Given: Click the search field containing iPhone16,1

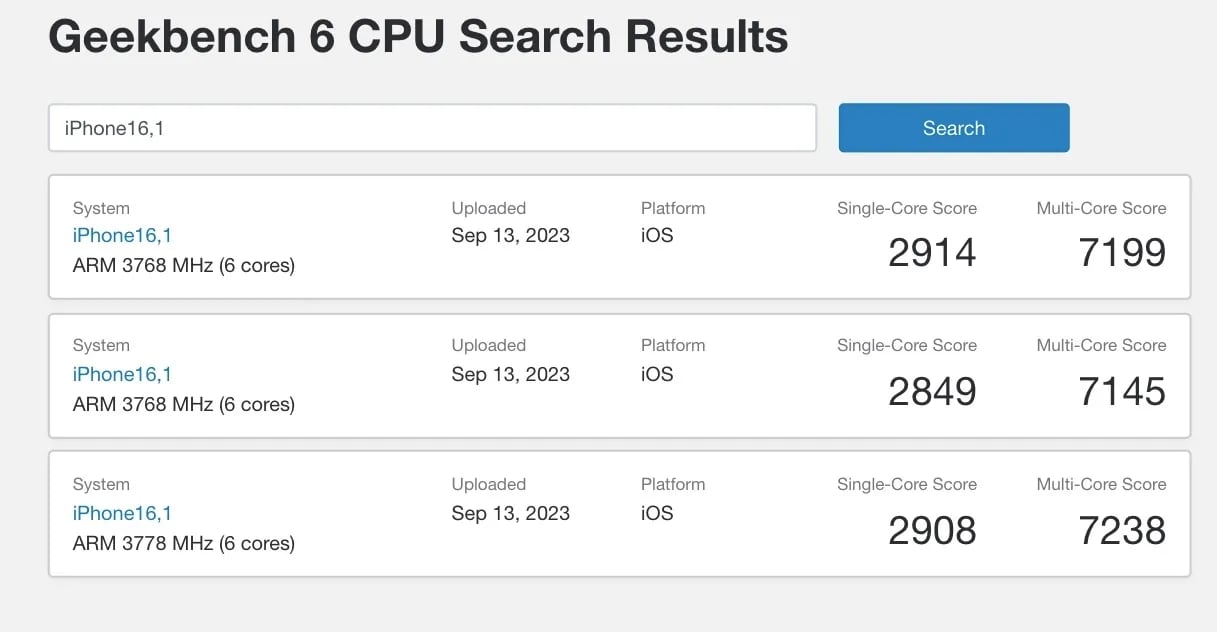Looking at the screenshot, I should tap(432, 128).
